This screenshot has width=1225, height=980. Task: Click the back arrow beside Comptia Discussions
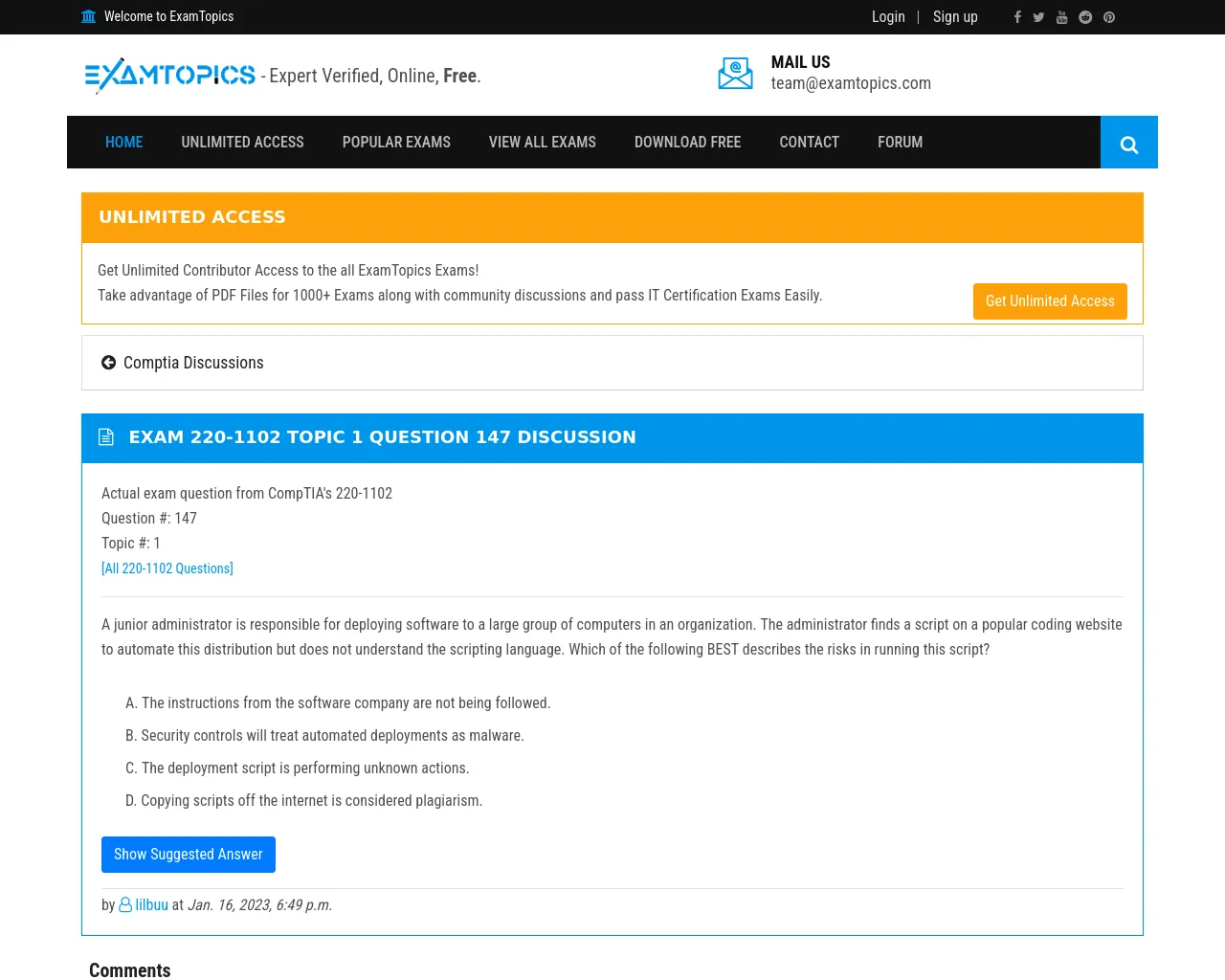click(108, 363)
